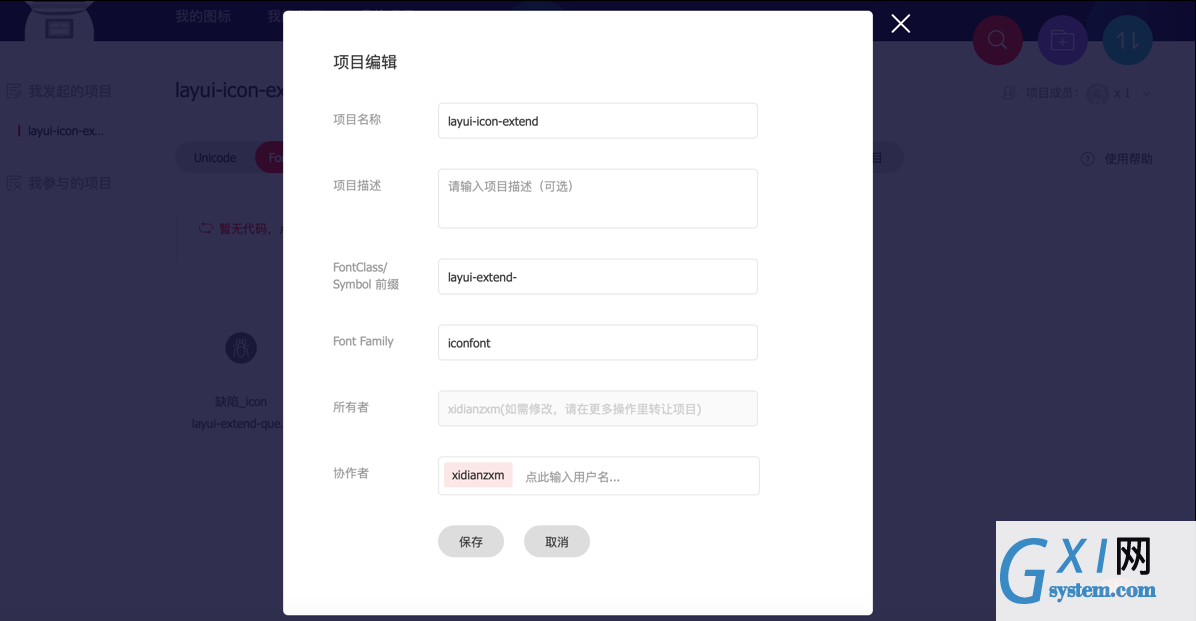Click the help question-mark icon
The height and width of the screenshot is (621, 1196).
tap(1088, 159)
